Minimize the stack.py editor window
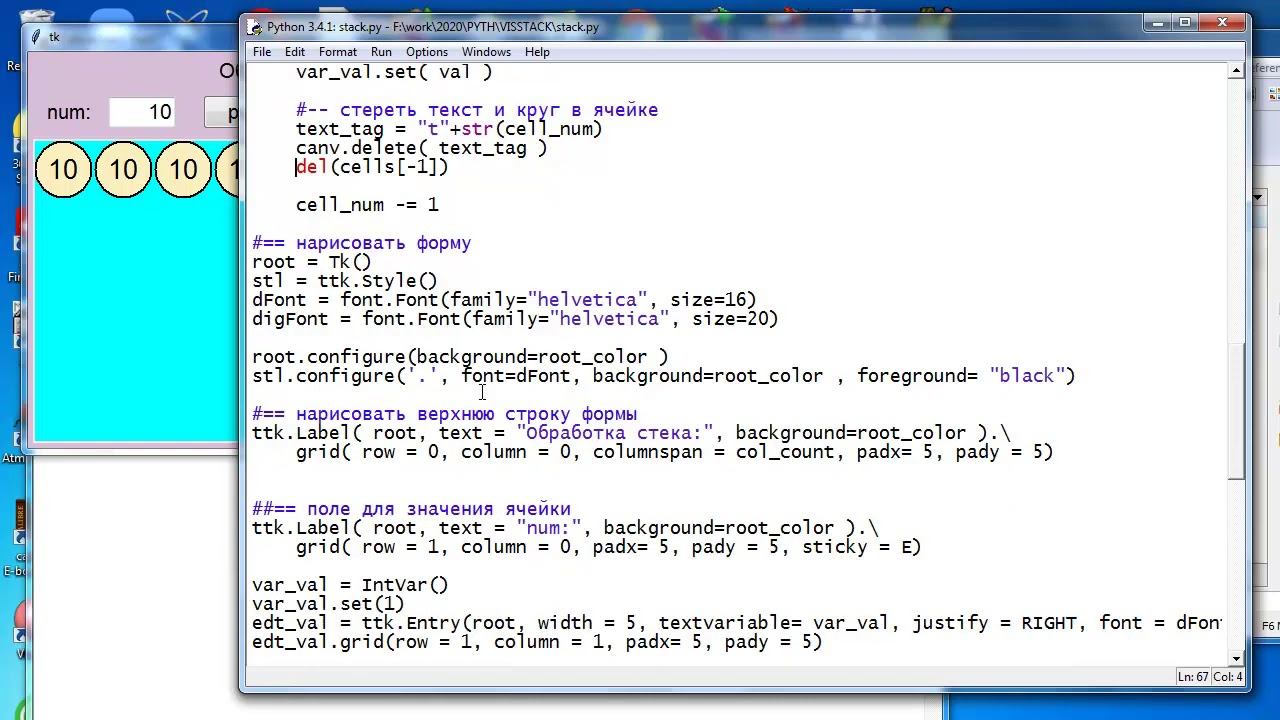The width and height of the screenshot is (1280, 720). tap(1160, 23)
